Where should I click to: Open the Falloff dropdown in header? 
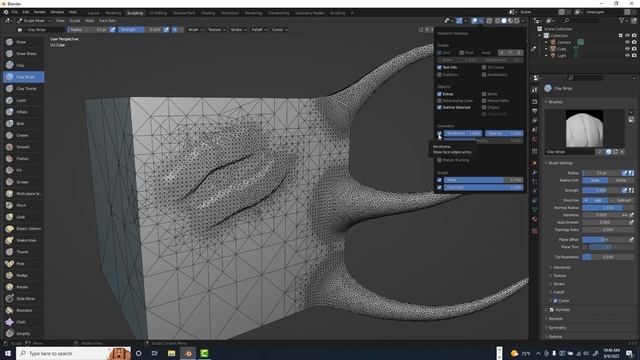tap(258, 30)
